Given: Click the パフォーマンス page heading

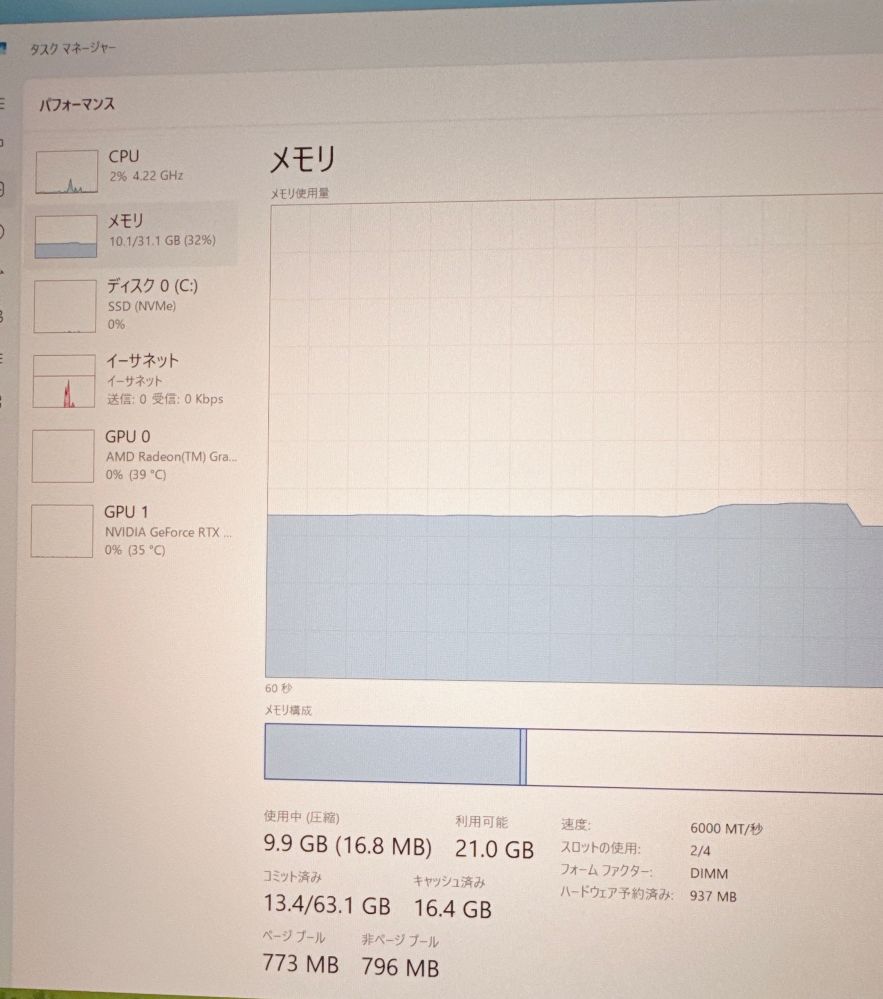Looking at the screenshot, I should (77, 104).
